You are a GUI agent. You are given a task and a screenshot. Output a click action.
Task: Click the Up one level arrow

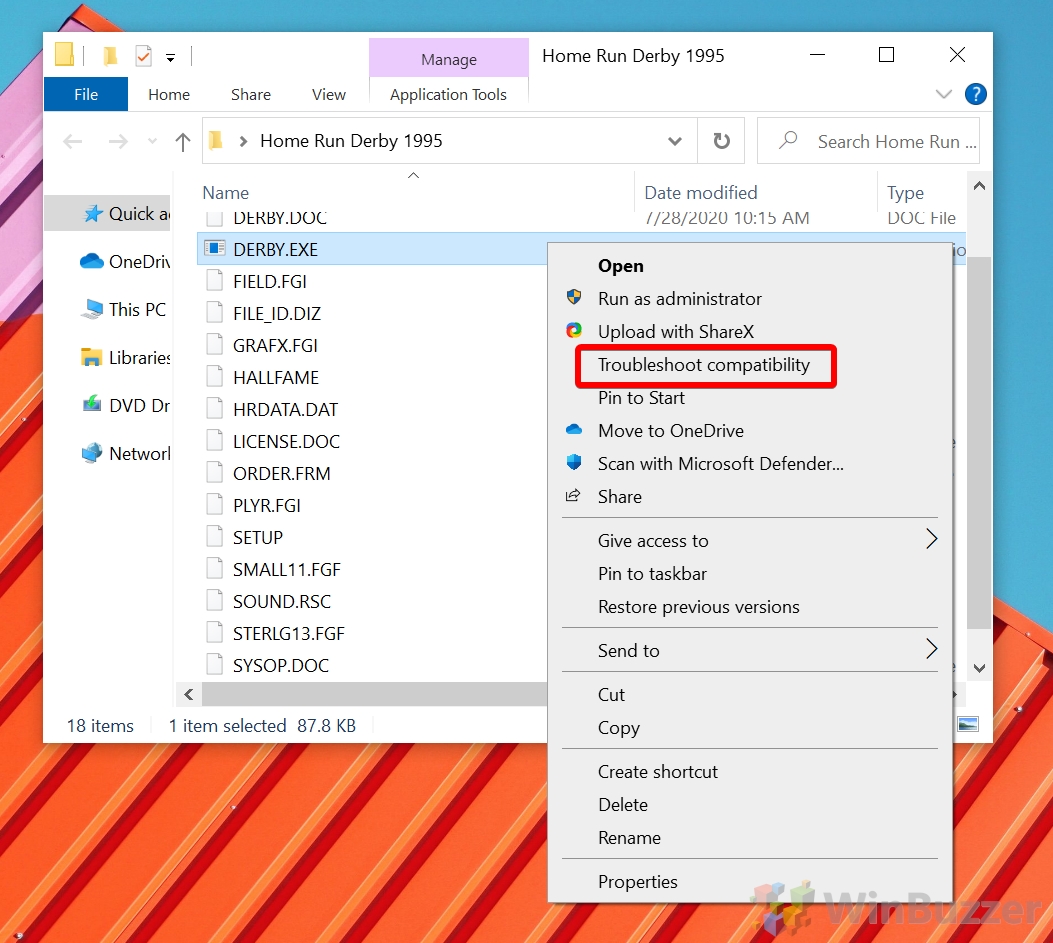click(x=183, y=142)
